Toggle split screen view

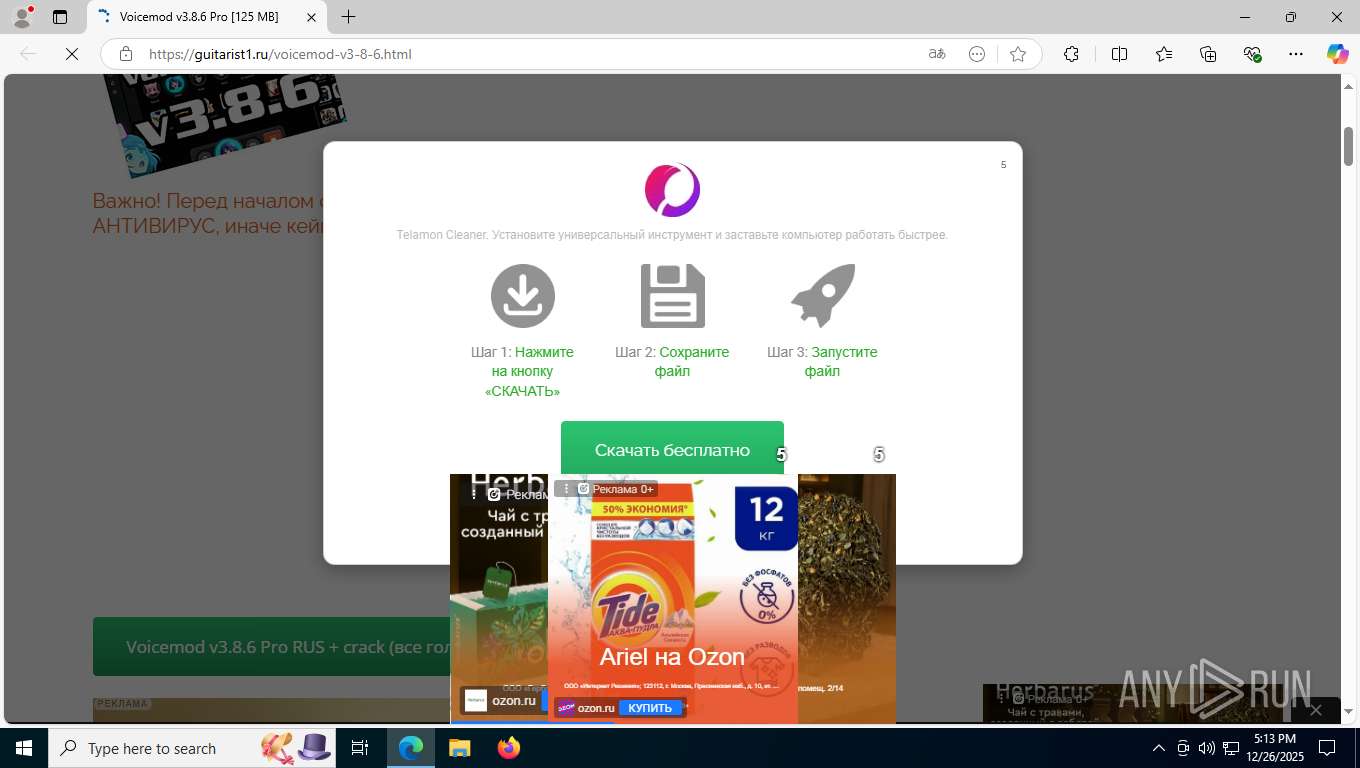[1119, 54]
